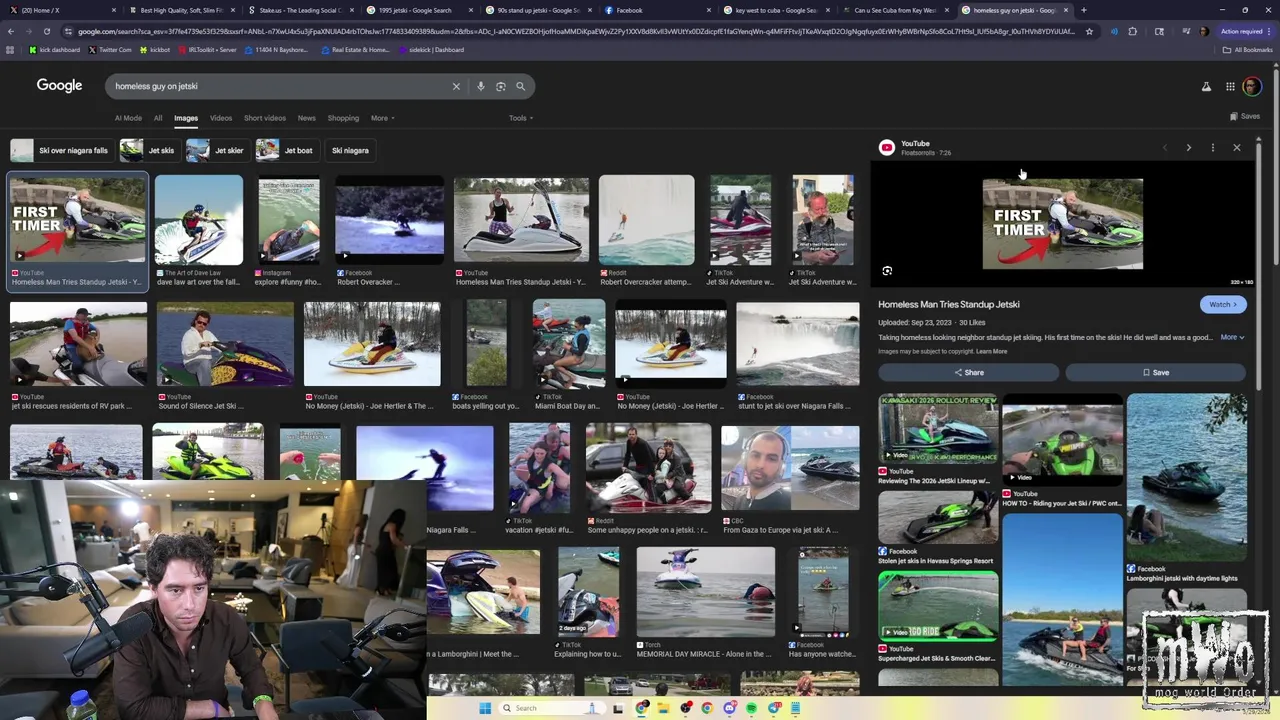Click preview panel scrollbar
This screenshot has width=1280, height=720.
(1258, 265)
